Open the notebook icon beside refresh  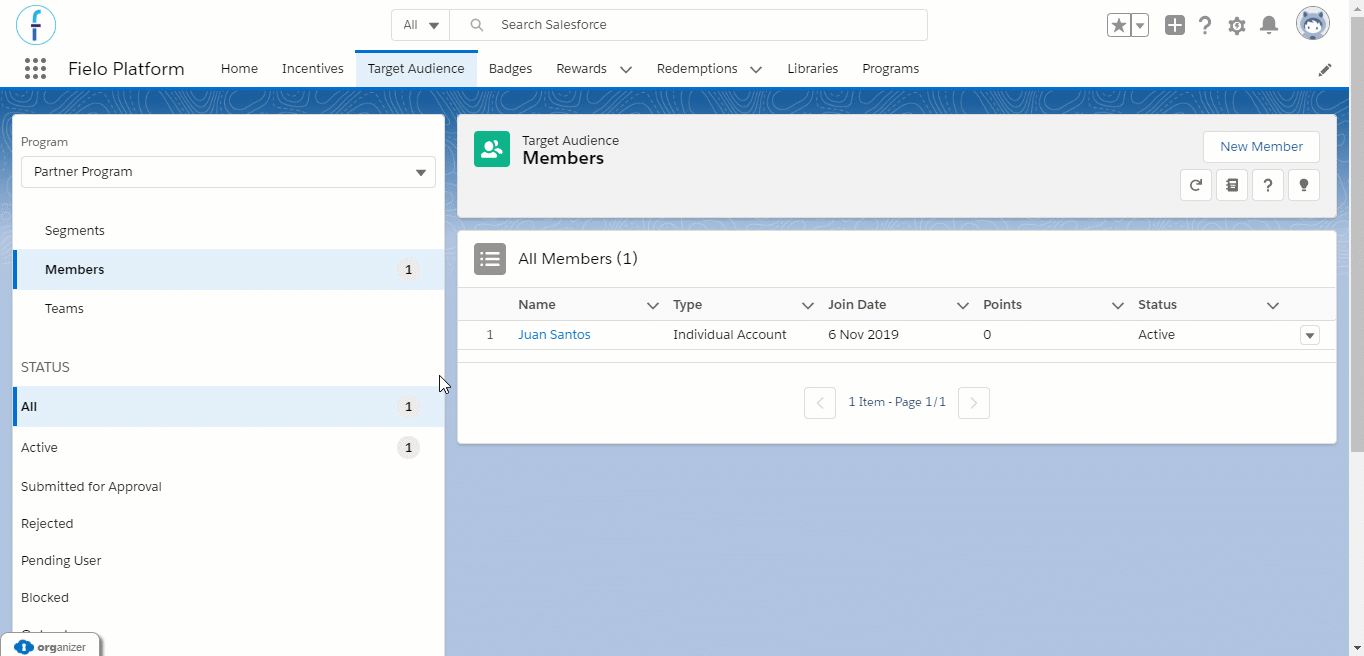[x=1232, y=185]
